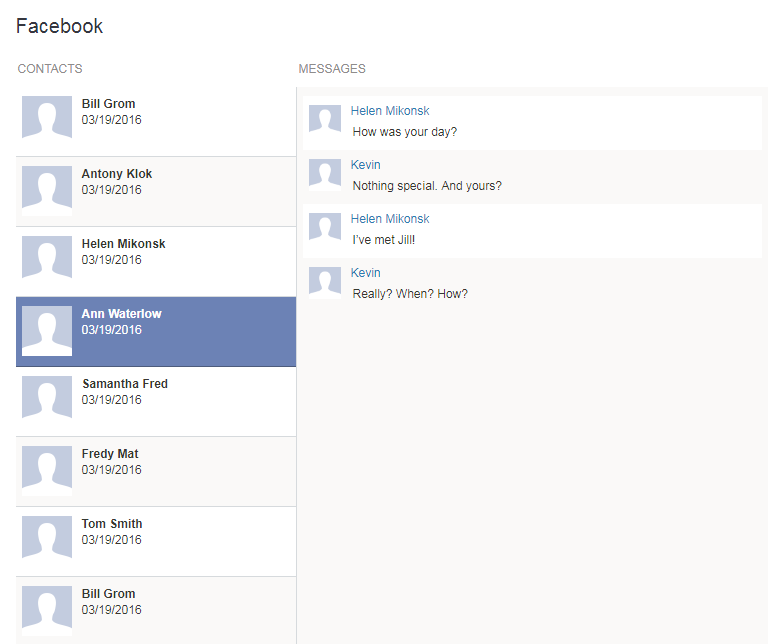Screen dimensions: 776x644
Task: Click Tom Smith's profile avatar
Action: click(x=47, y=541)
